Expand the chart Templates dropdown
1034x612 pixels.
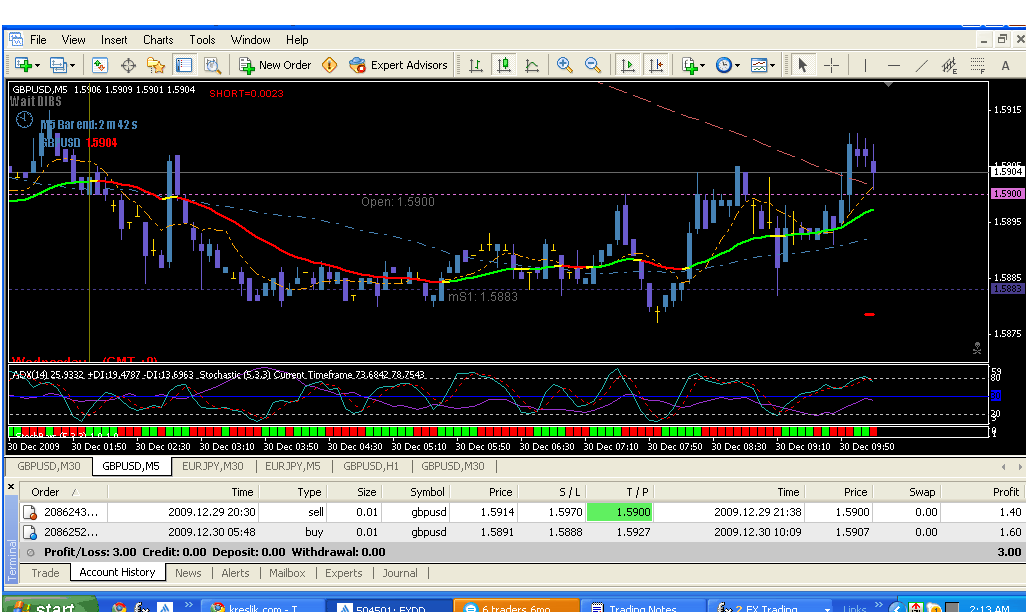point(763,65)
